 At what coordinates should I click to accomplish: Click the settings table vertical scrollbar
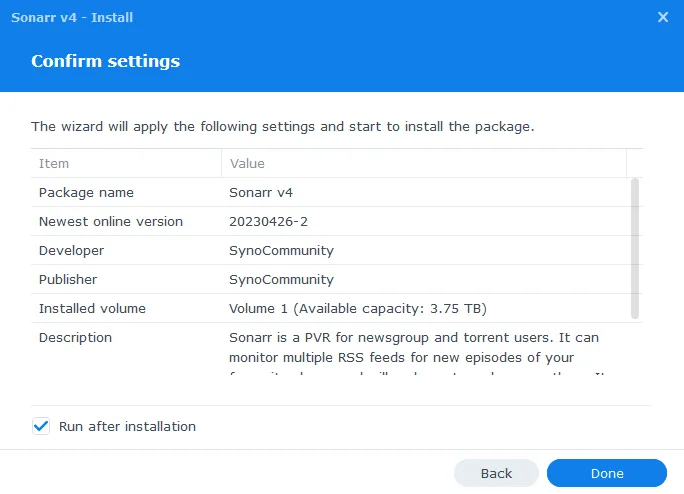tap(635, 248)
